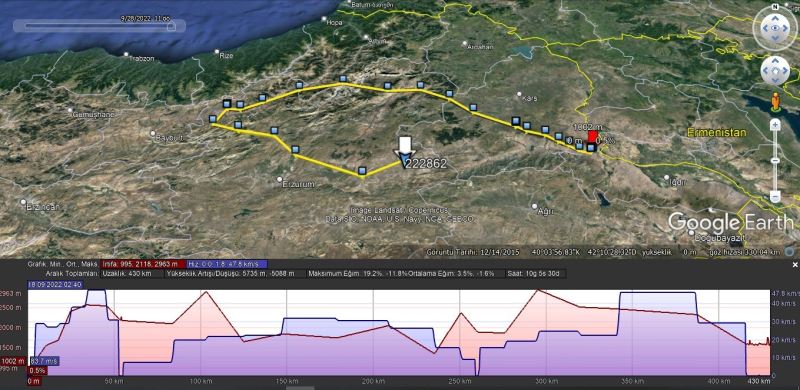The height and width of the screenshot is (390, 800).
Task: Move the map up with the pan joystick arrow
Action: (x=775, y=61)
